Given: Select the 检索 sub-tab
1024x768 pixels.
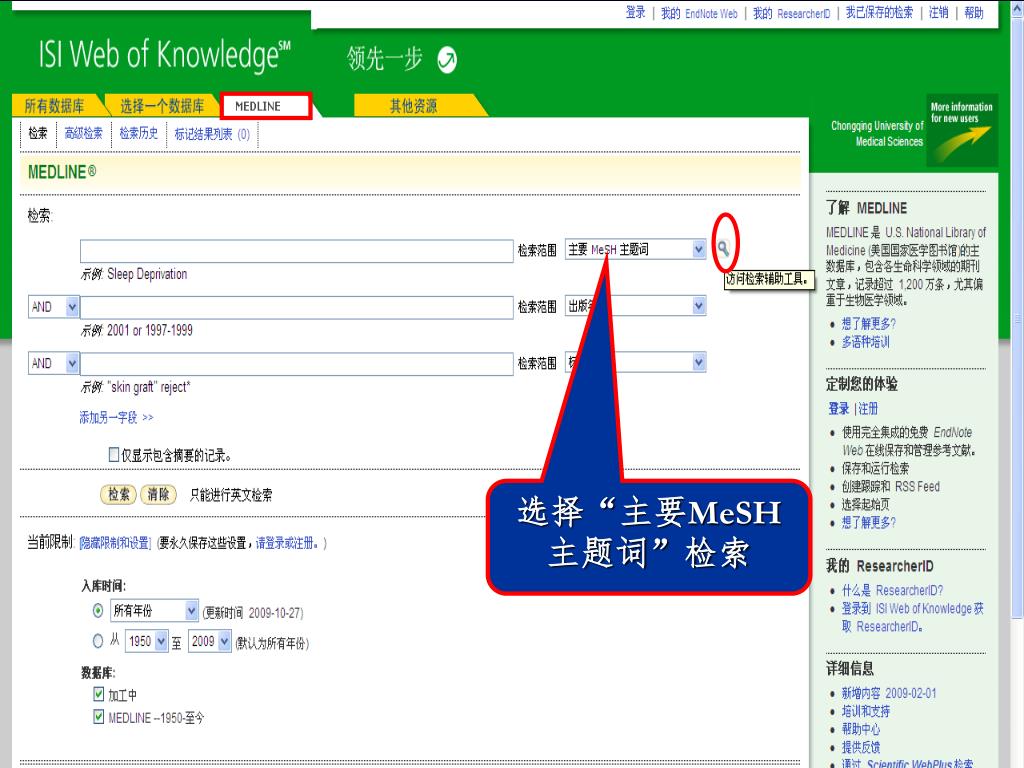Looking at the screenshot, I should [38, 133].
